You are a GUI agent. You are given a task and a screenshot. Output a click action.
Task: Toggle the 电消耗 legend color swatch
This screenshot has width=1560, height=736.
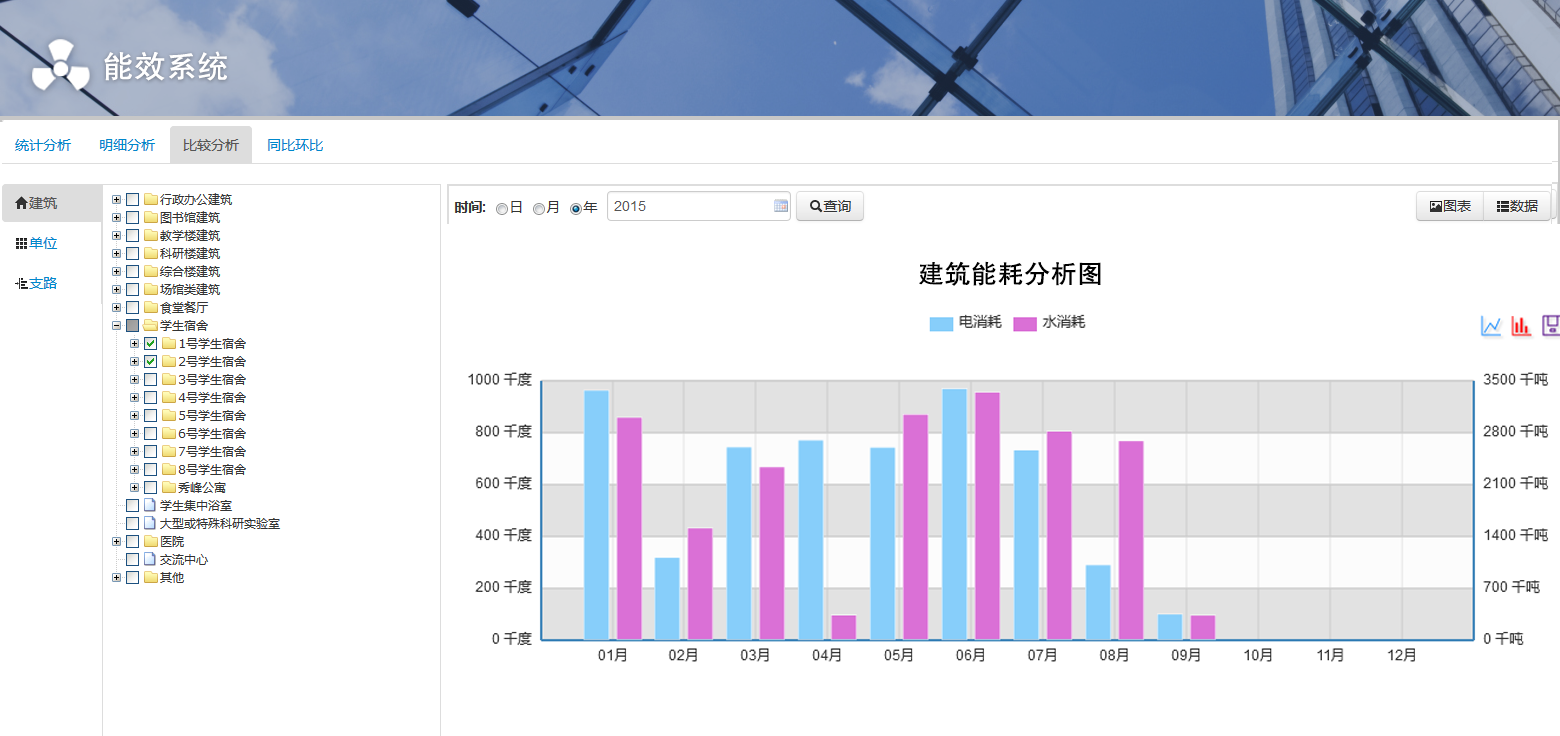click(x=941, y=323)
